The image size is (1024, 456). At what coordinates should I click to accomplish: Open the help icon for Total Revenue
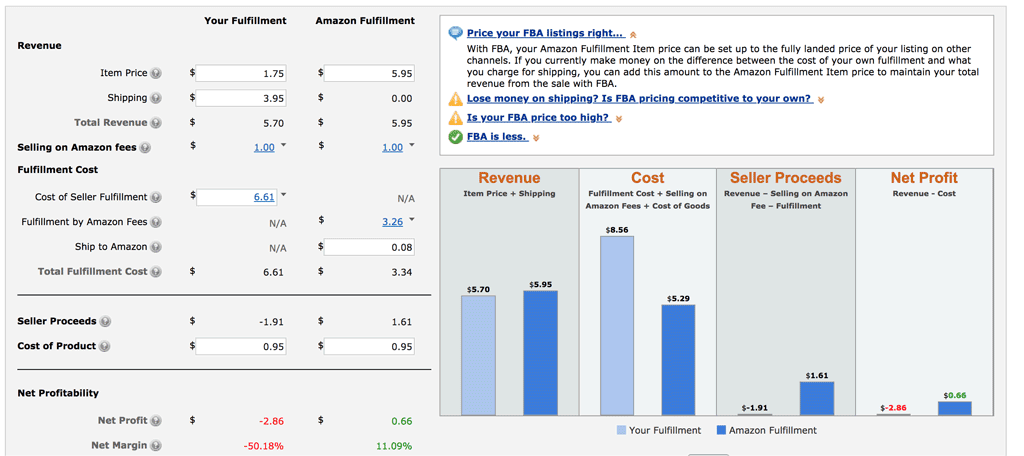[156, 123]
